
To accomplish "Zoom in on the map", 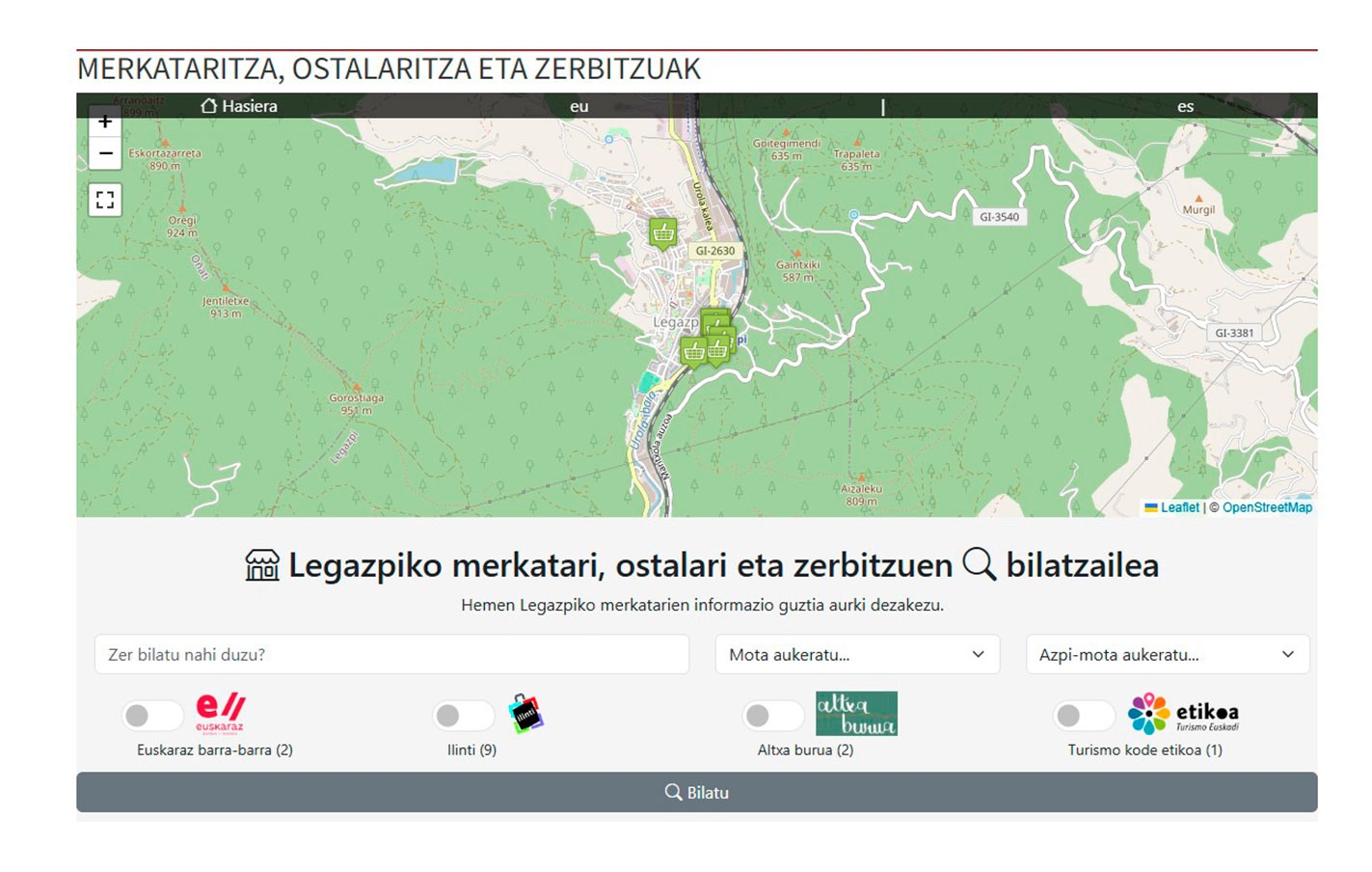I will point(105,123).
